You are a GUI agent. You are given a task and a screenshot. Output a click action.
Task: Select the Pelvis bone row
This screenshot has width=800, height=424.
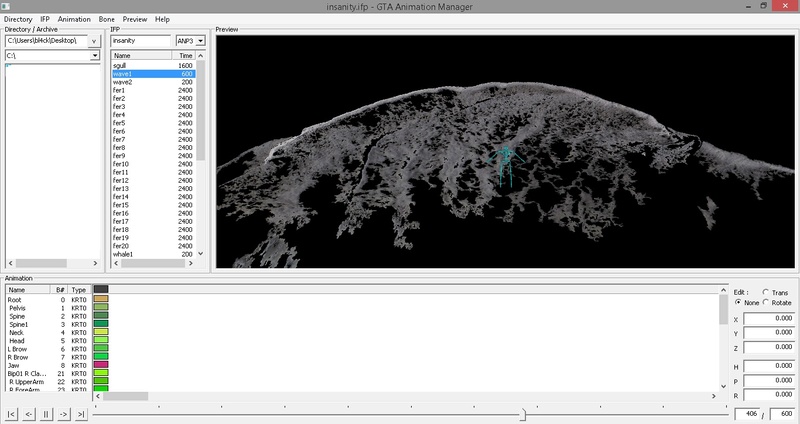click(x=48, y=308)
